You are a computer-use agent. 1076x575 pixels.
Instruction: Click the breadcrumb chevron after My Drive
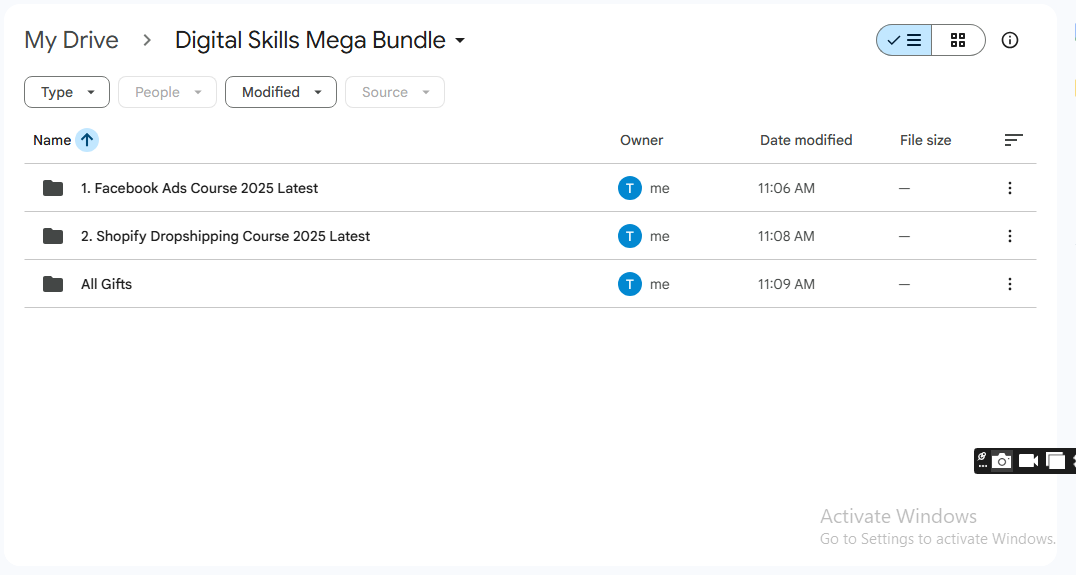(147, 40)
